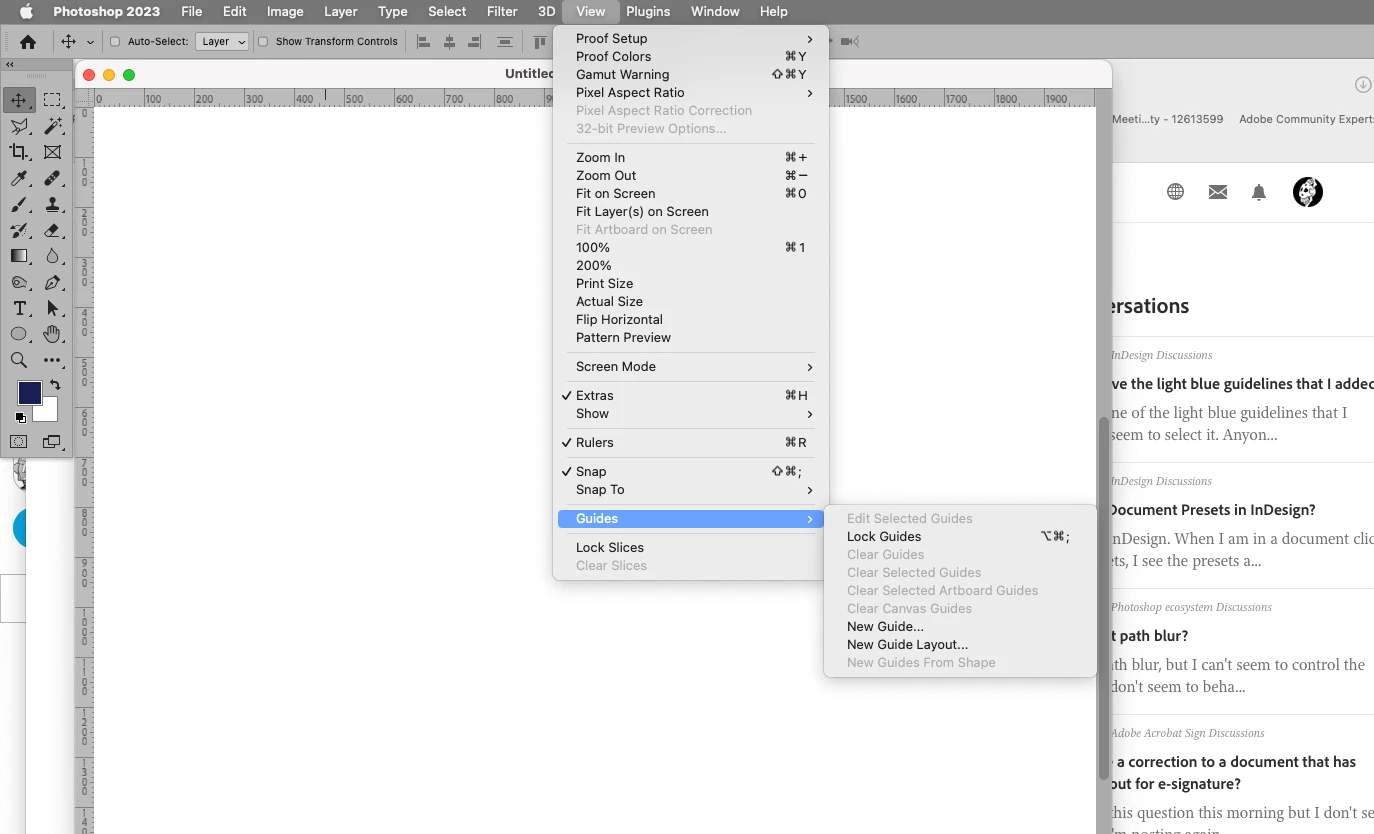Open the notifications bell in browser

[1259, 192]
